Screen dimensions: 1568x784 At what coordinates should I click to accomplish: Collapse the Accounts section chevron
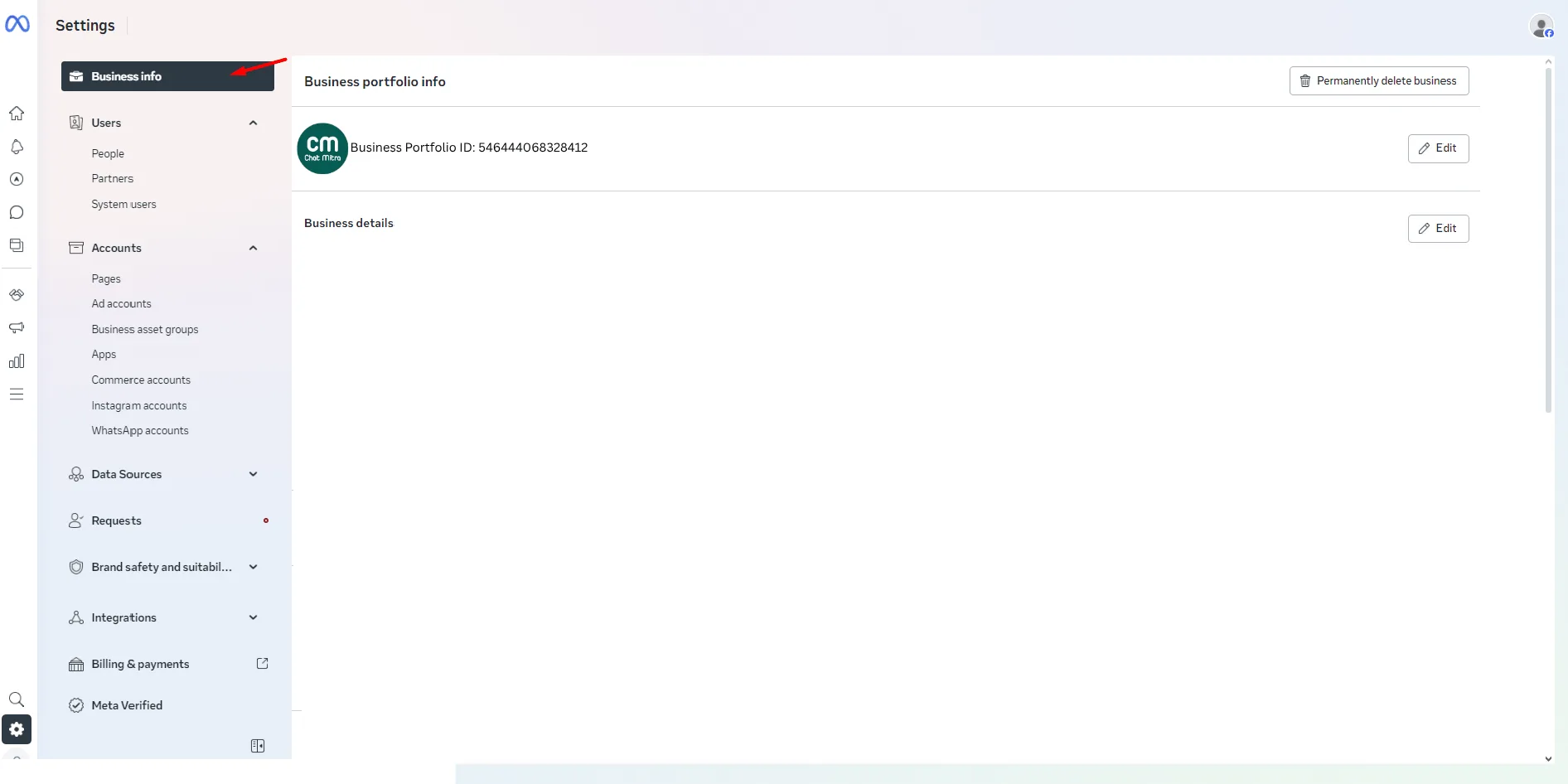tap(254, 248)
